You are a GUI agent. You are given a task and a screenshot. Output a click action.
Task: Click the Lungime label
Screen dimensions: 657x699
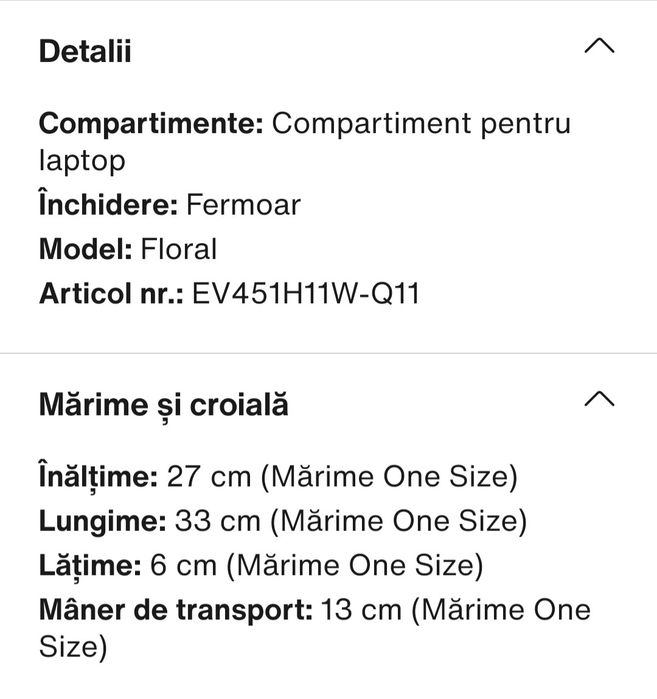click(x=102, y=521)
